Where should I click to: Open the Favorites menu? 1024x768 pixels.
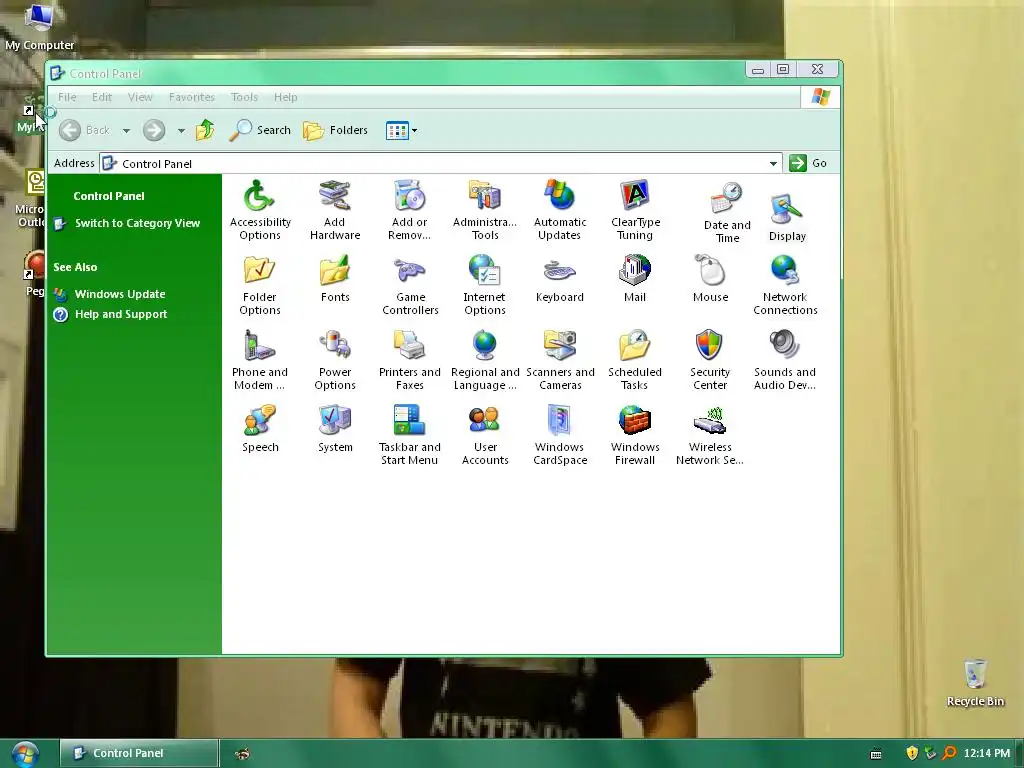(x=191, y=97)
